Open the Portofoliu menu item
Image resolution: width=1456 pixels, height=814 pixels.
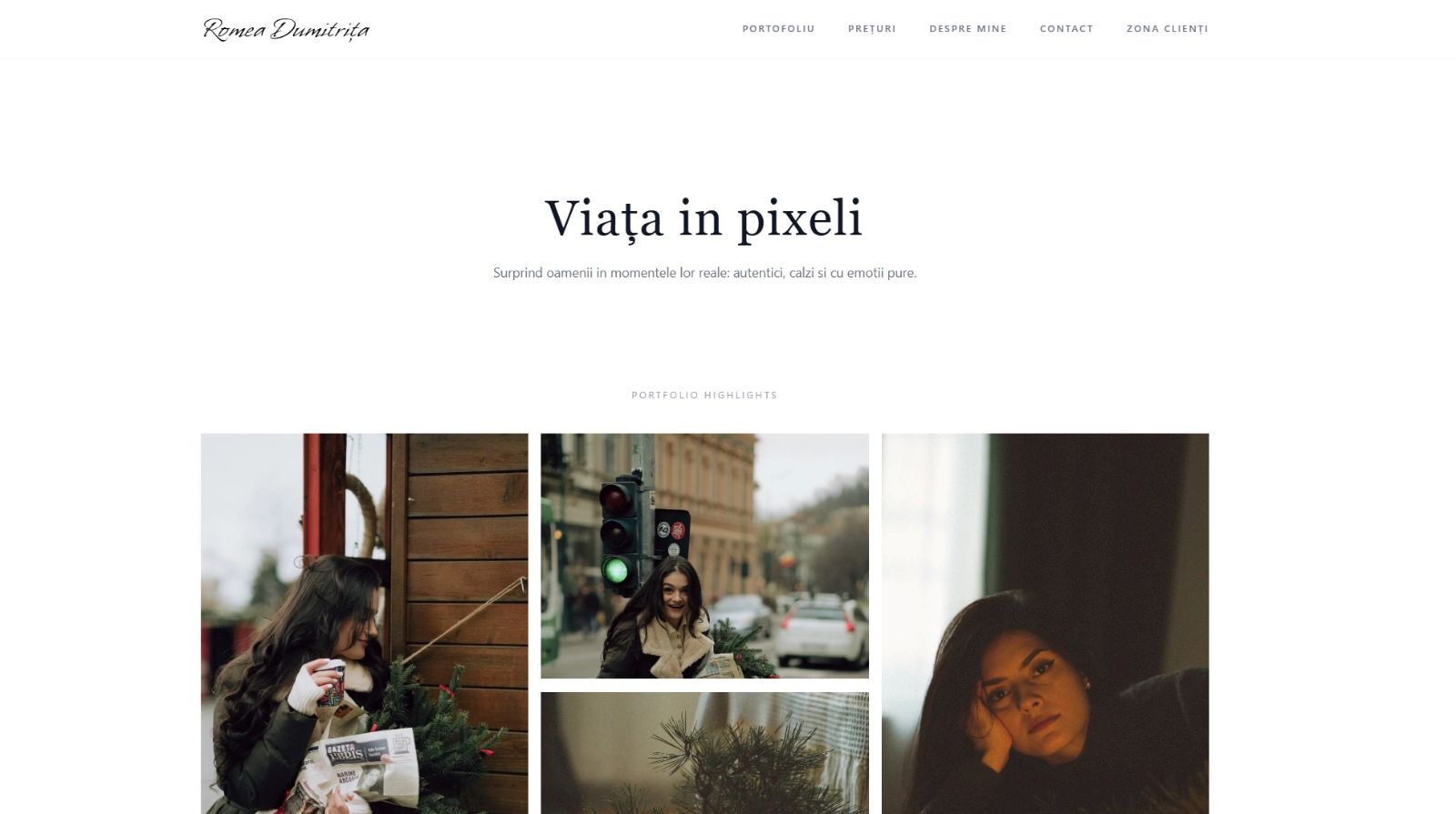coord(778,28)
